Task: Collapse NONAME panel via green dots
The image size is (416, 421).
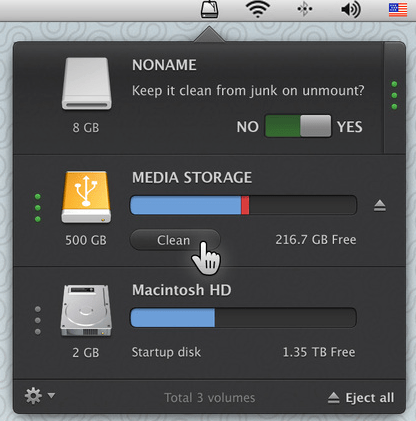Action: click(x=394, y=95)
